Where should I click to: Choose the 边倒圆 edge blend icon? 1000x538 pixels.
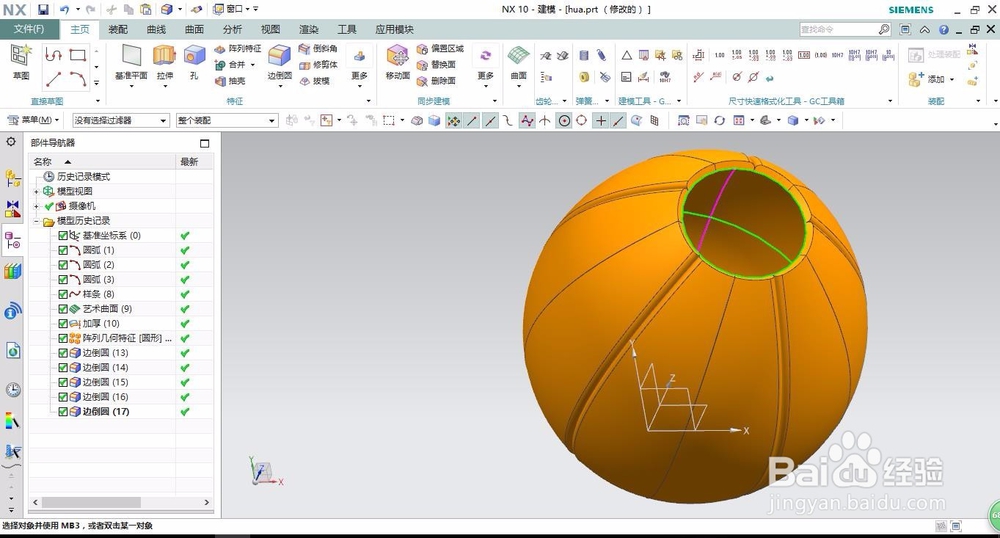279,56
